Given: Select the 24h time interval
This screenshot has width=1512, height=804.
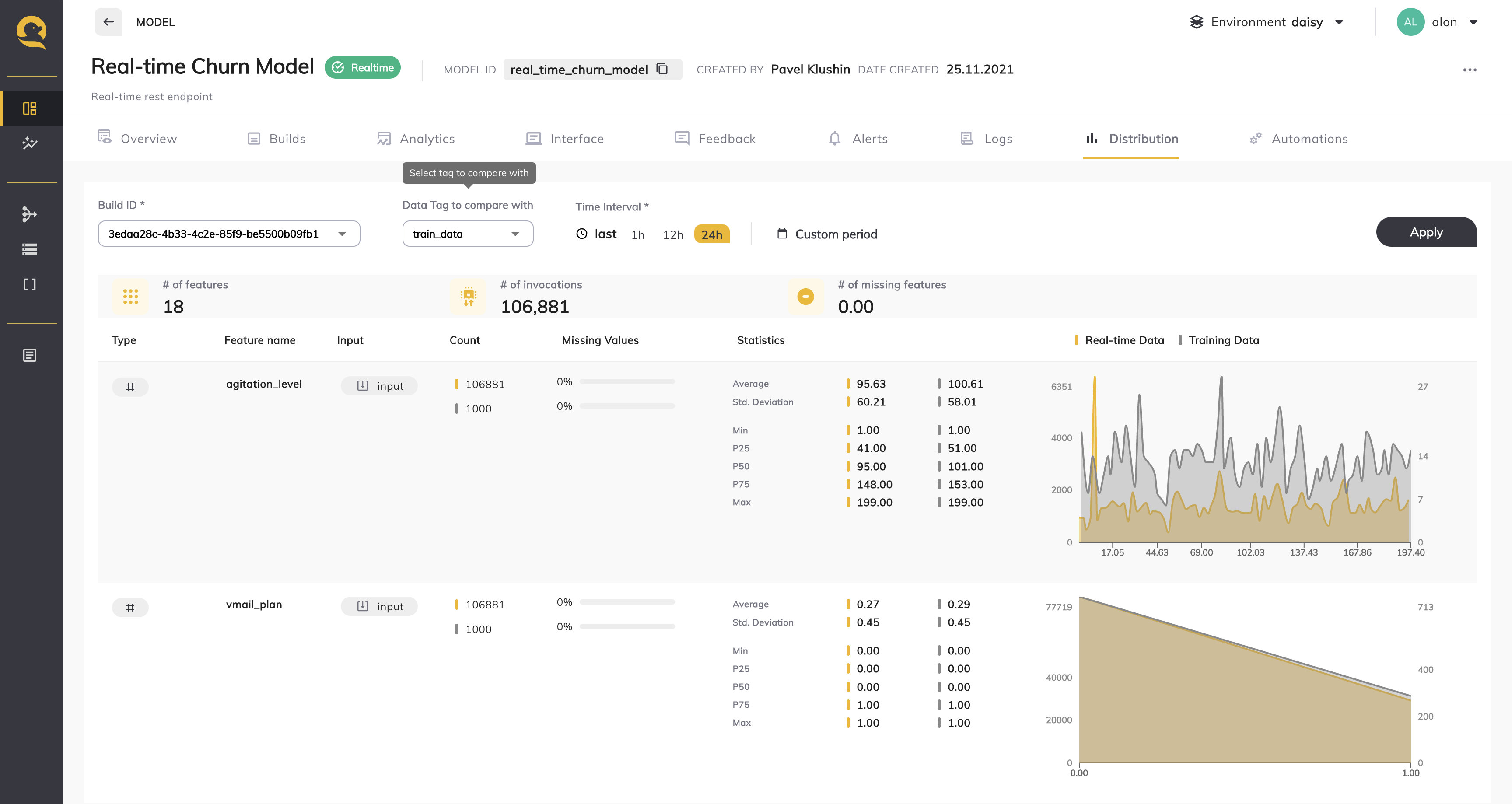Looking at the screenshot, I should pyautogui.click(x=711, y=234).
